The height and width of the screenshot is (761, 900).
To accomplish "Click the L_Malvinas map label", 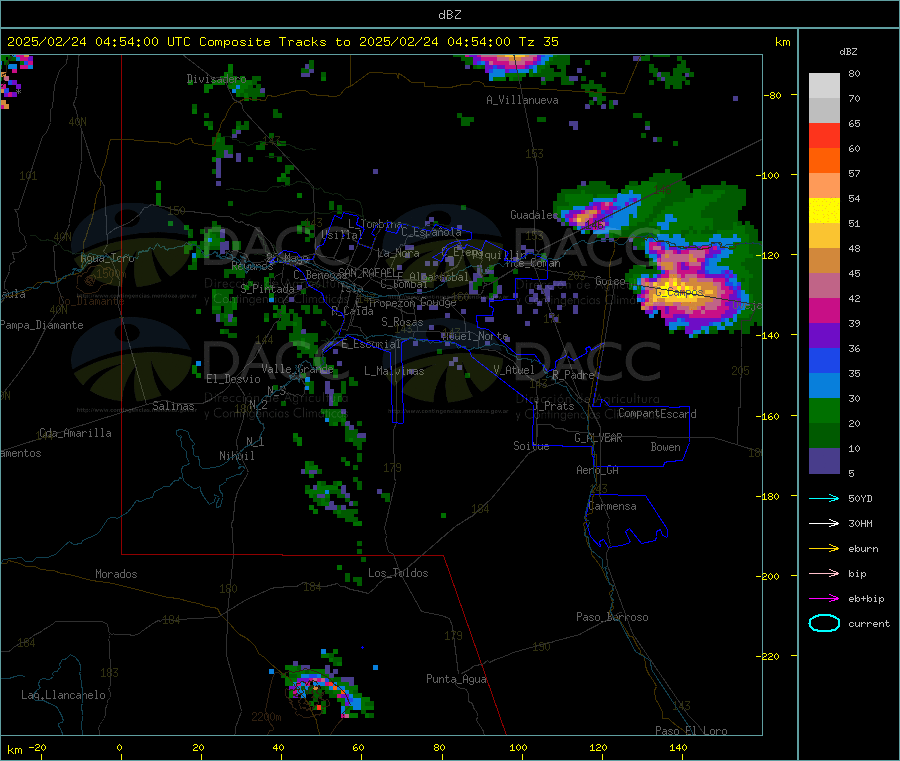I will (x=394, y=371).
